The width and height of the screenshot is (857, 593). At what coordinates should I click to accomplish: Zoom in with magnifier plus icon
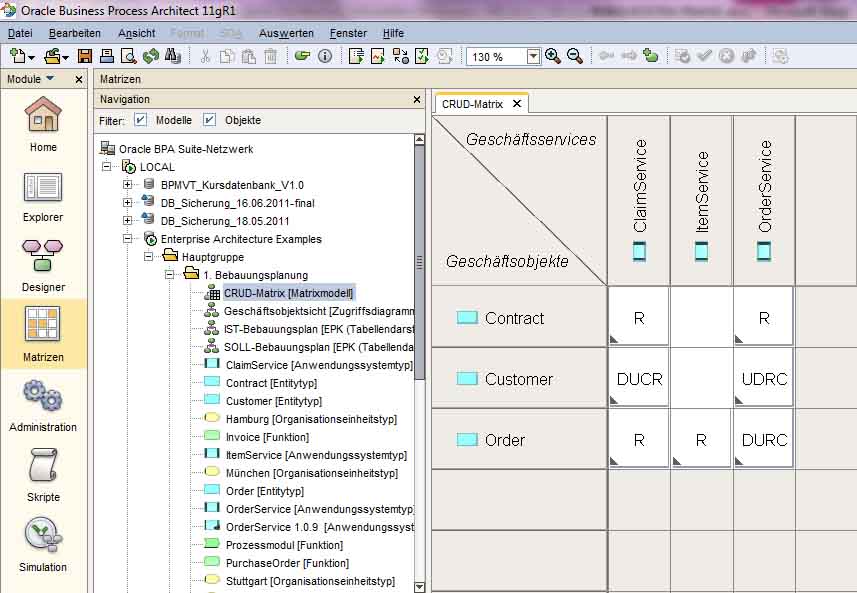tap(553, 56)
